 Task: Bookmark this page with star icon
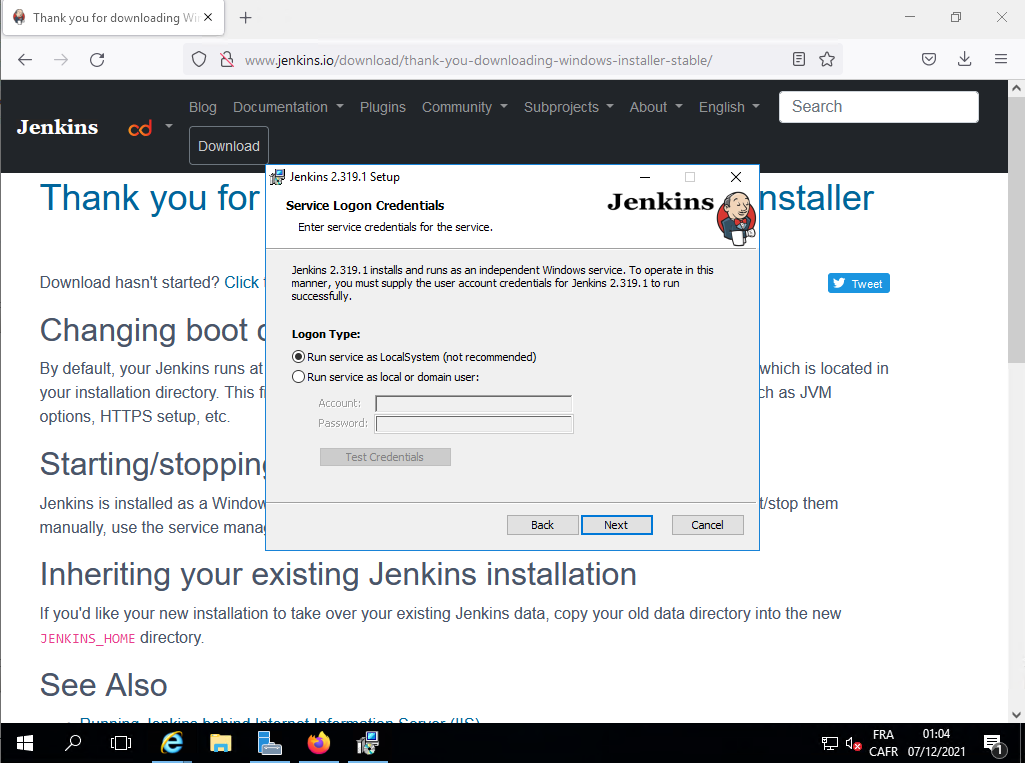[827, 60]
